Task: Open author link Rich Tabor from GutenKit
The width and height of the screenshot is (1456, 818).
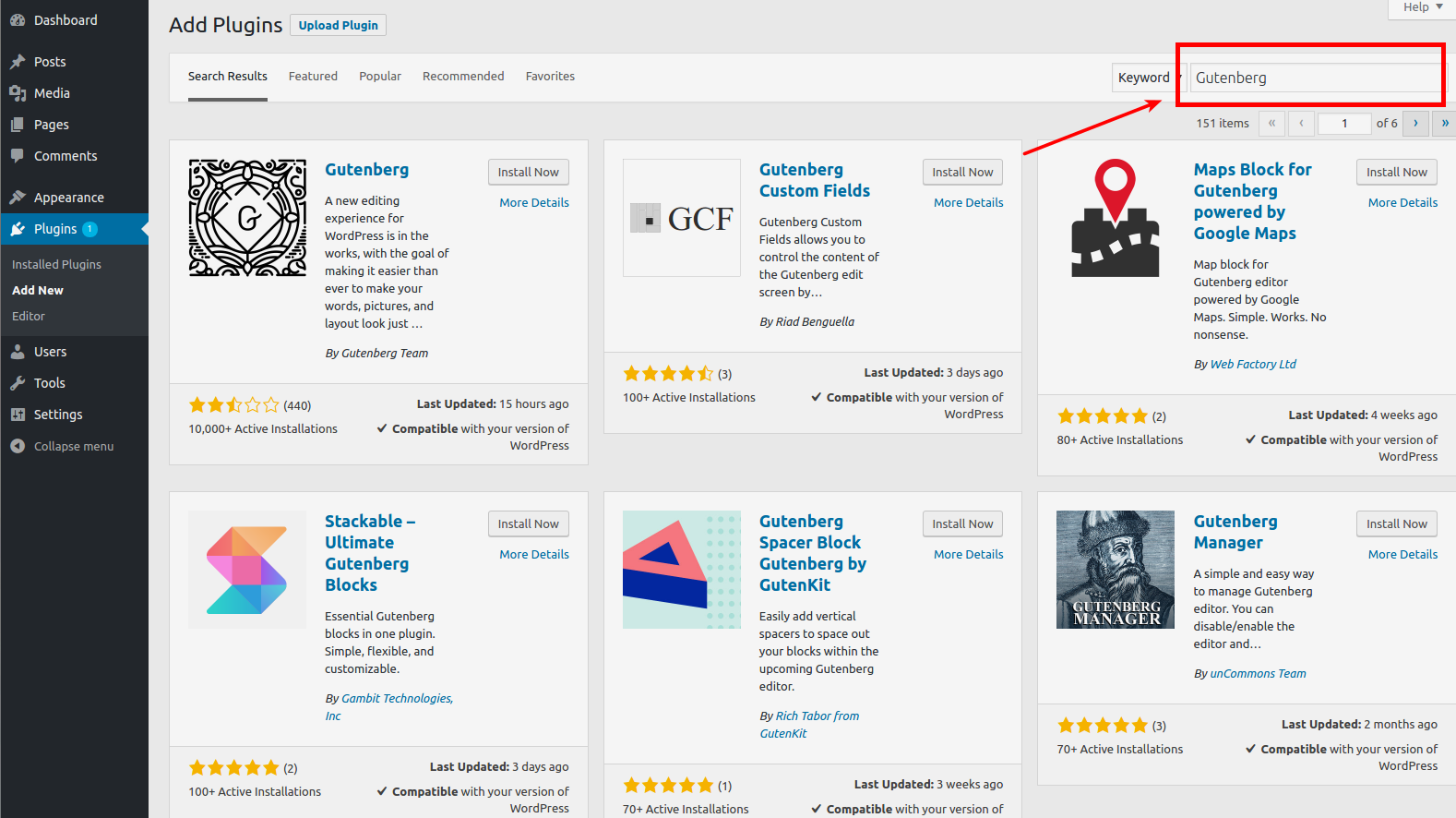Action: click(809, 725)
